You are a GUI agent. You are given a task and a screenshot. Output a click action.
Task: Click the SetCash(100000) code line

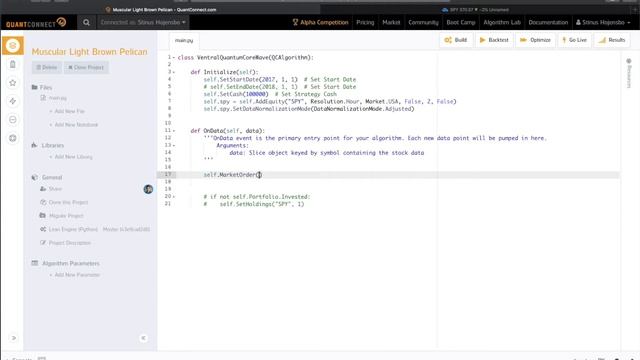(x=270, y=94)
